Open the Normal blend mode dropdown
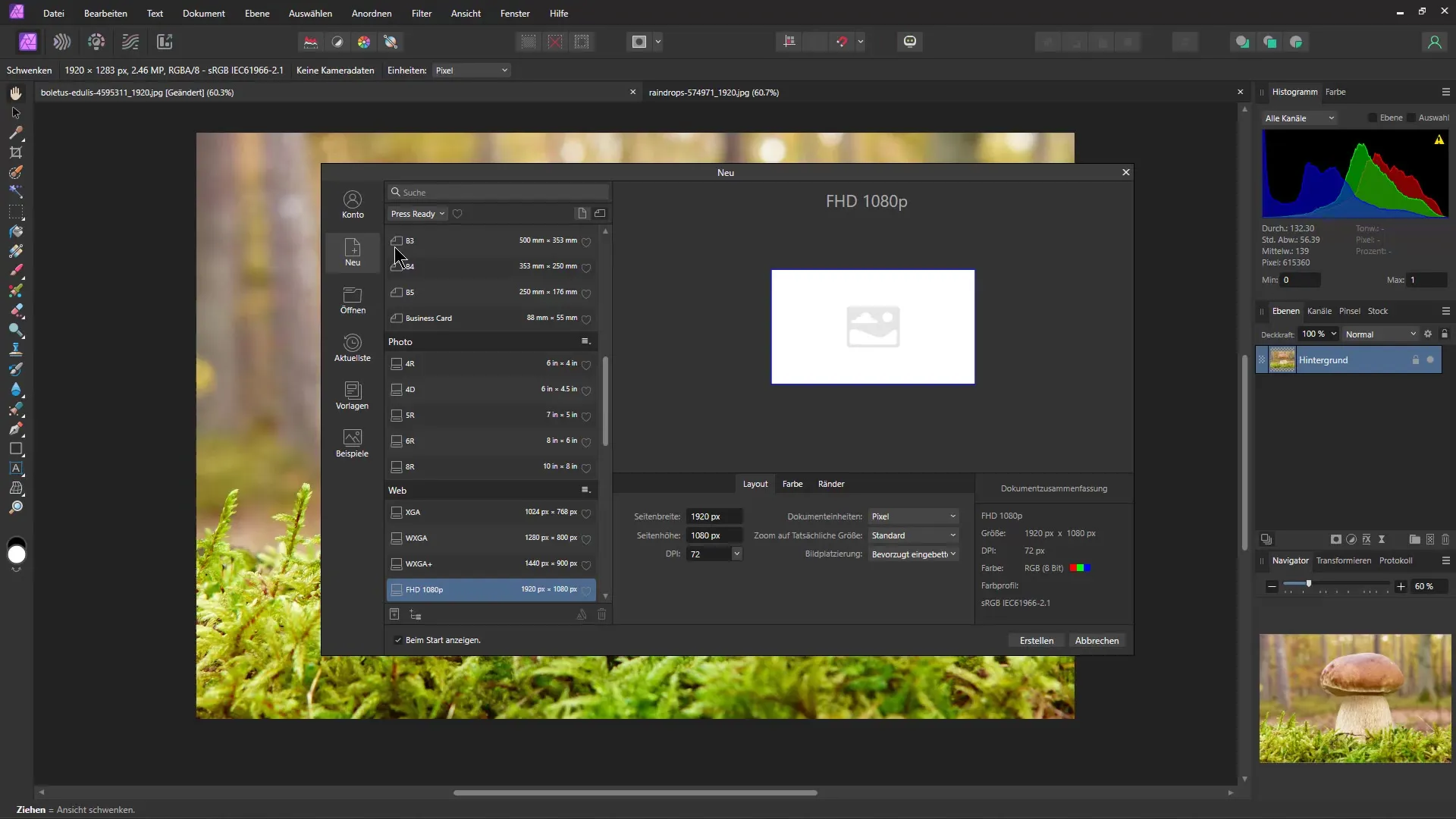Image resolution: width=1456 pixels, height=819 pixels. pos(1380,334)
